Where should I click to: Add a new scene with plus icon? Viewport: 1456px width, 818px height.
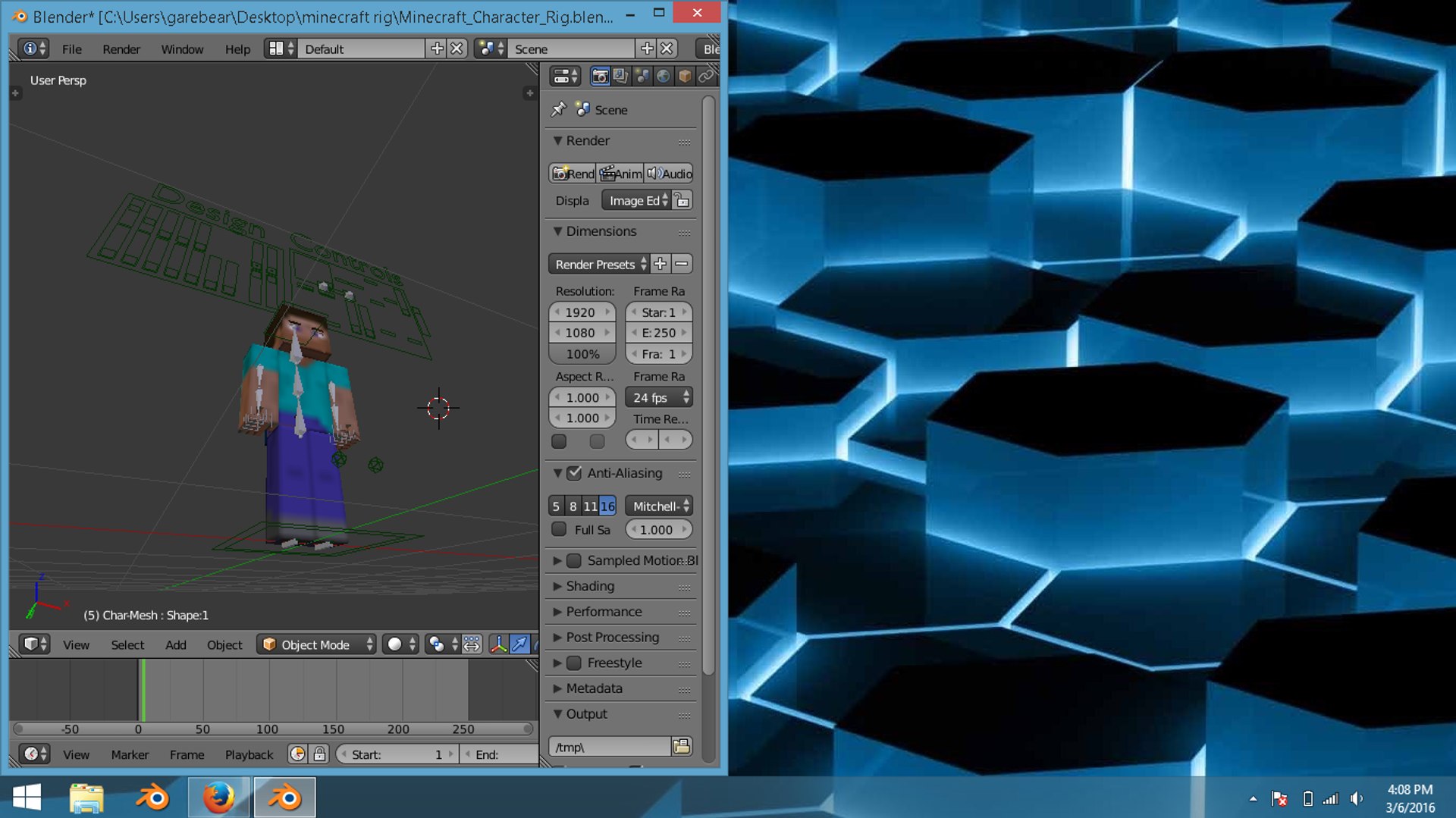(x=647, y=49)
